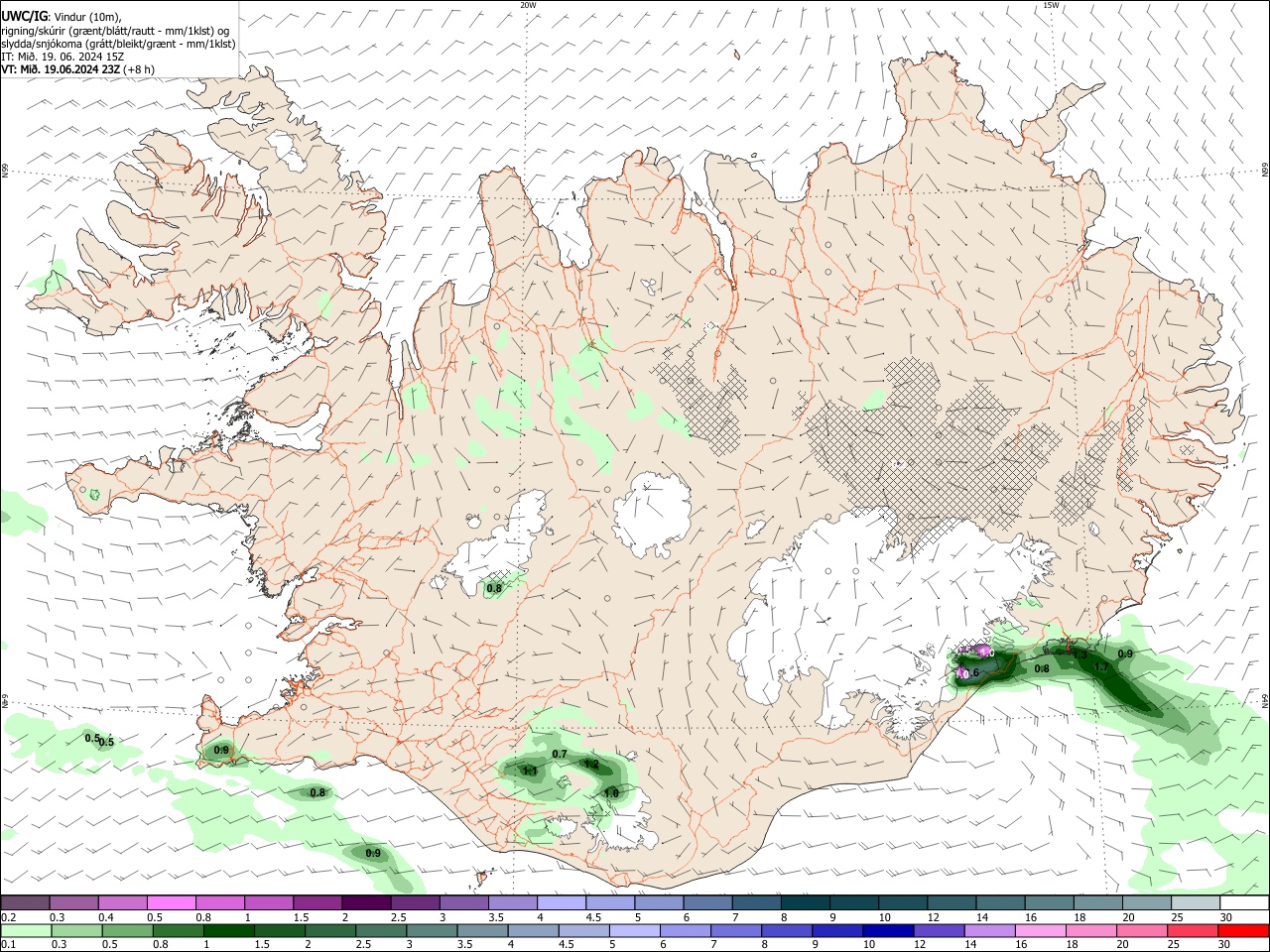
Task: Click the pink 0.5 swatch in the upper legend row
Action: click(x=171, y=902)
